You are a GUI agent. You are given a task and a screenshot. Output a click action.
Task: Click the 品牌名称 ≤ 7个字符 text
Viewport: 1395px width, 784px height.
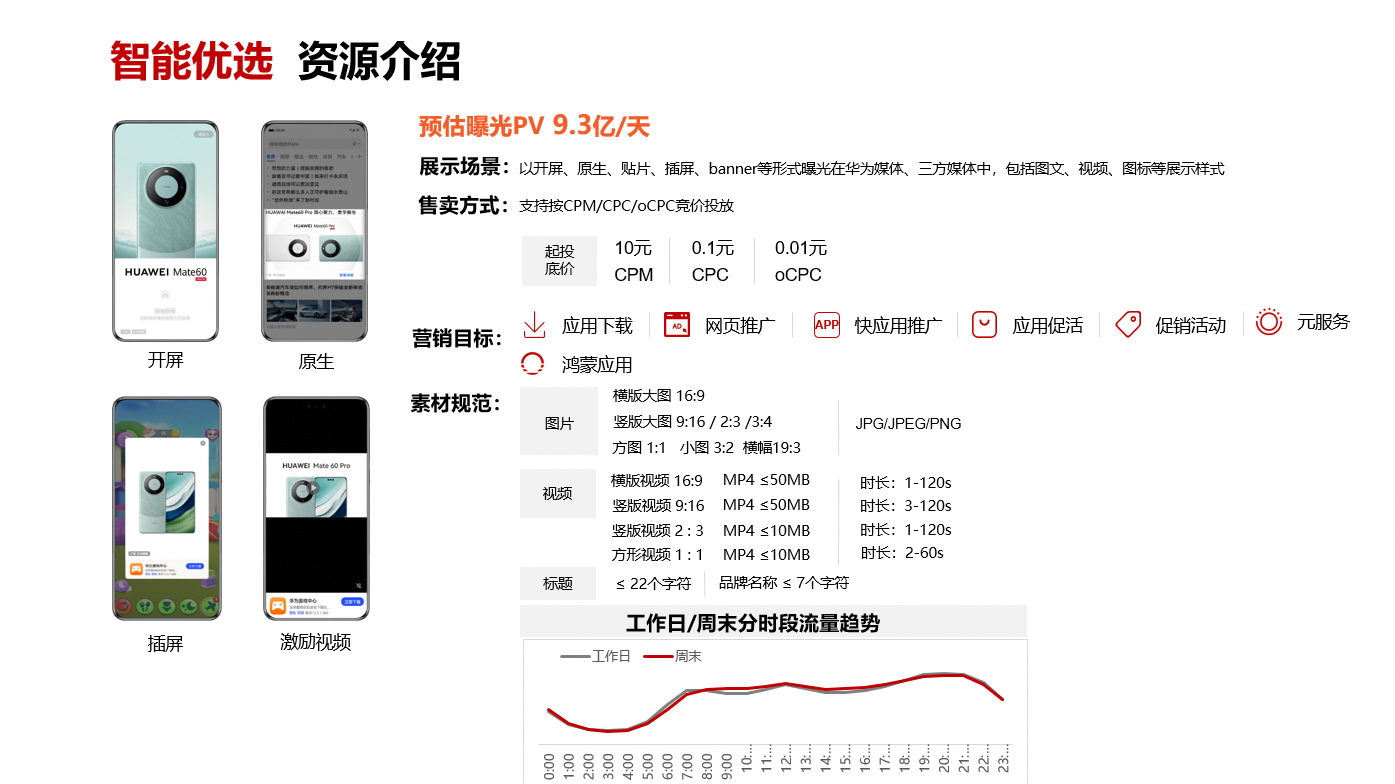click(x=784, y=582)
